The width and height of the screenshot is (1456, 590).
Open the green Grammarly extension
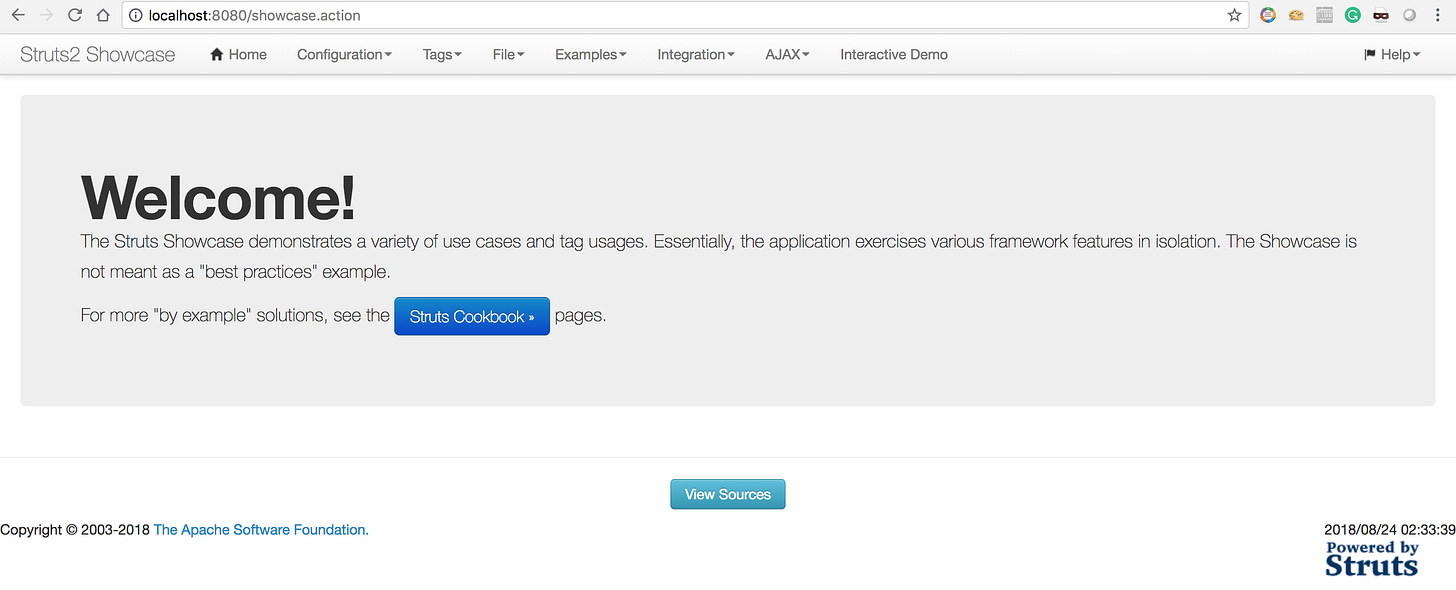pyautogui.click(x=1353, y=15)
